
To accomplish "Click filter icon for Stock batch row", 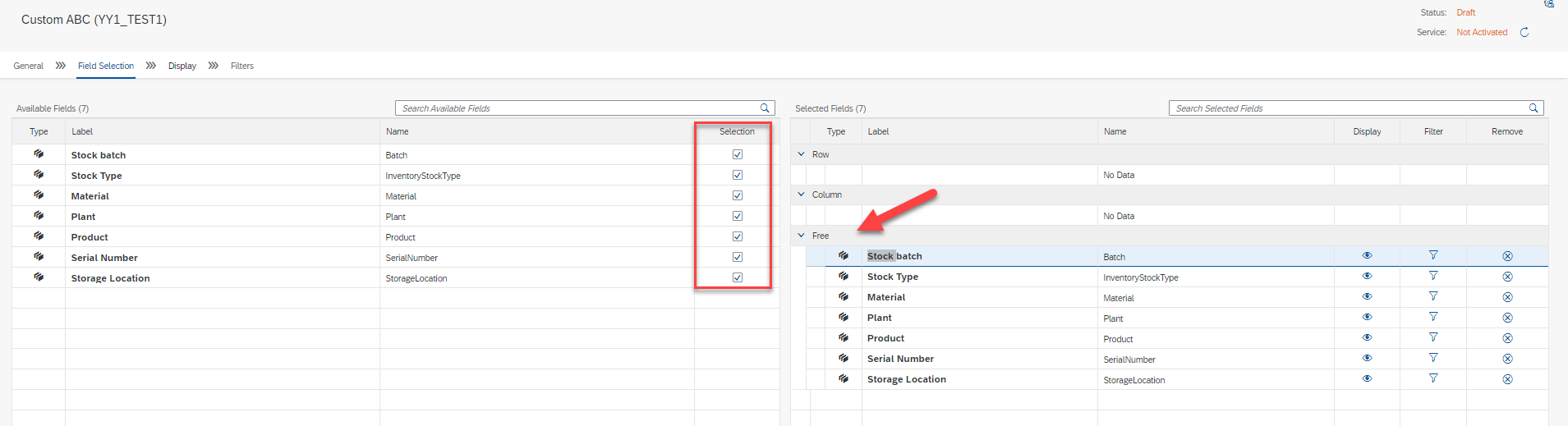I will (x=1433, y=255).
